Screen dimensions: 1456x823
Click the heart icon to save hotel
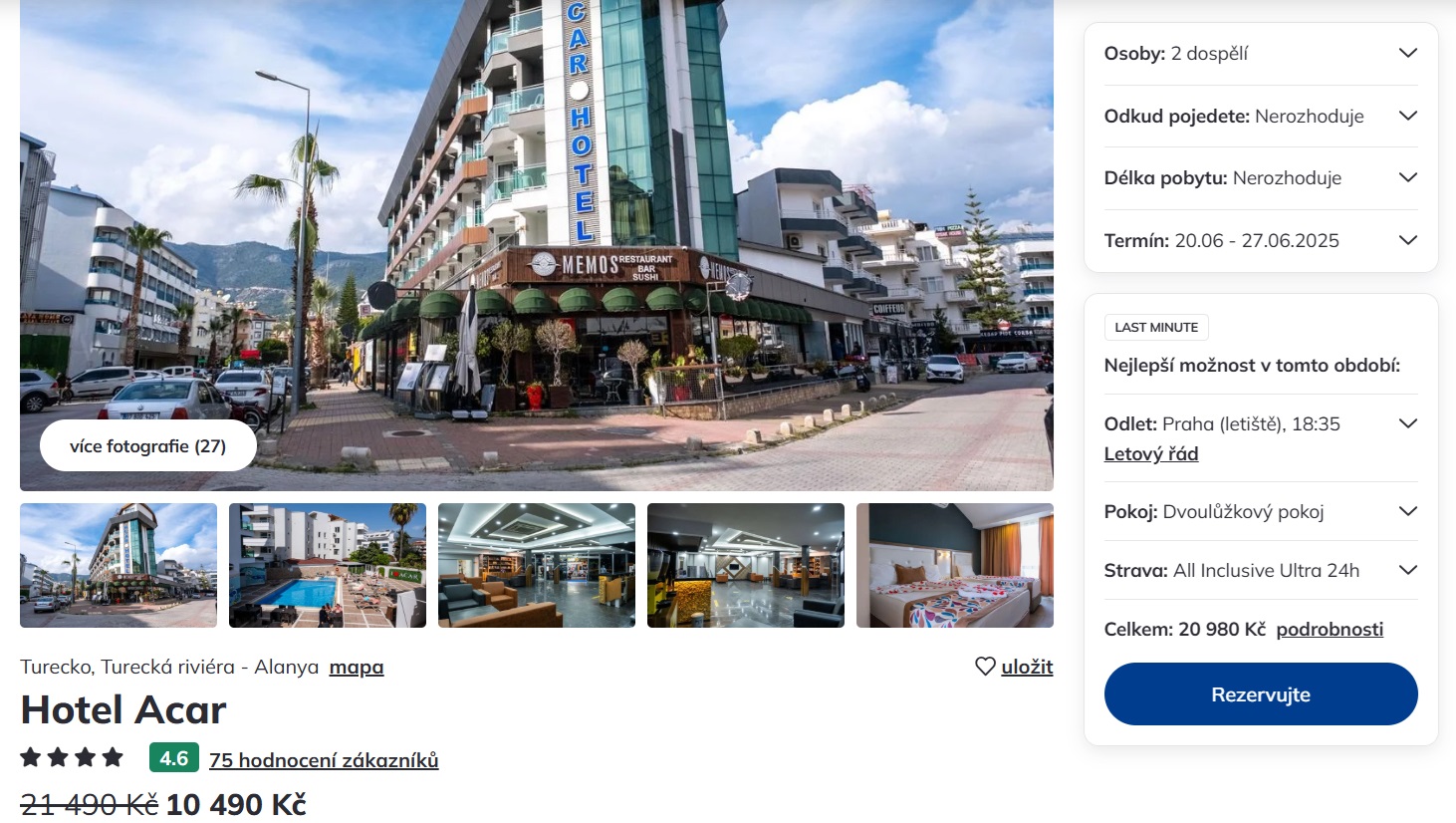tap(985, 667)
